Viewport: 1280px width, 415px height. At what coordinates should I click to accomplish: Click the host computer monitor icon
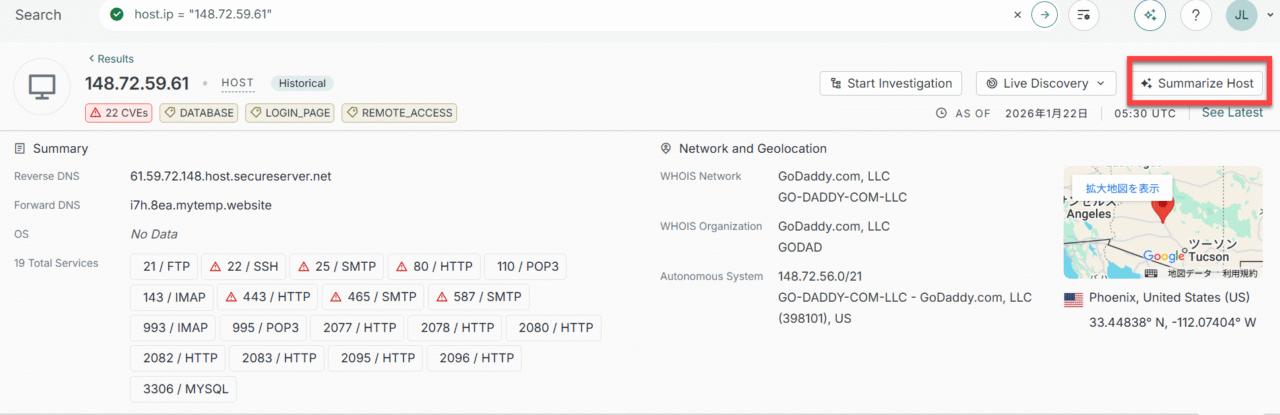point(41,86)
